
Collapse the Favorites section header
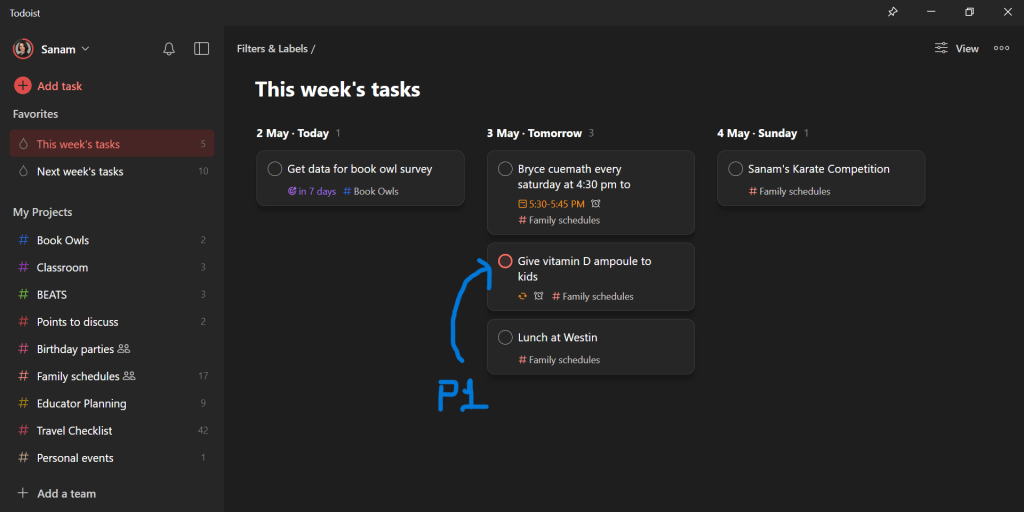(x=36, y=114)
